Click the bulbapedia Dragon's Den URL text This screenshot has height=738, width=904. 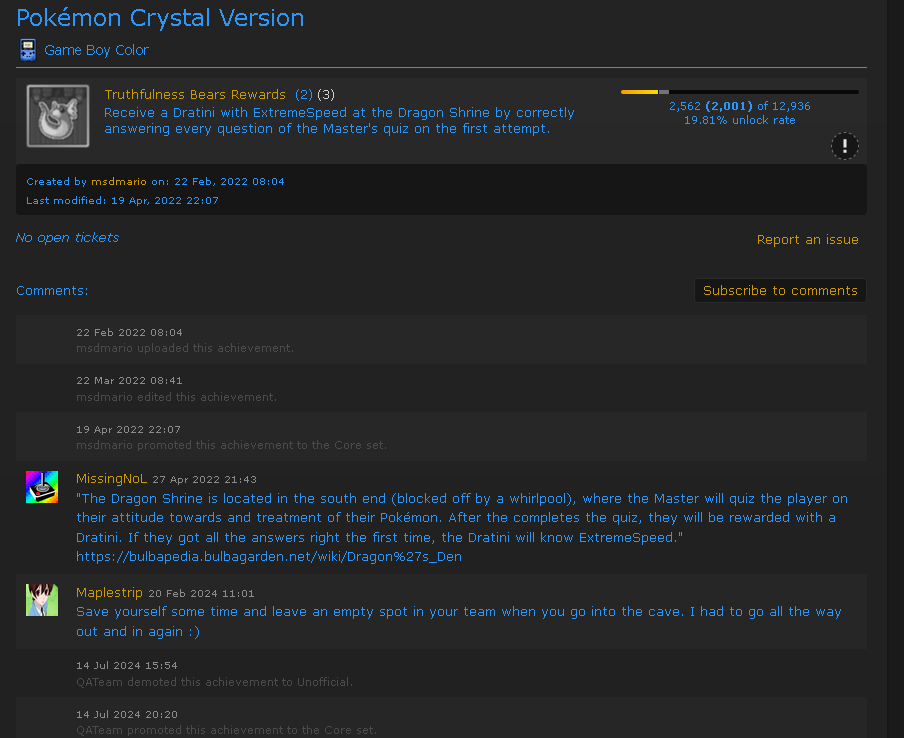pyautogui.click(x=269, y=557)
